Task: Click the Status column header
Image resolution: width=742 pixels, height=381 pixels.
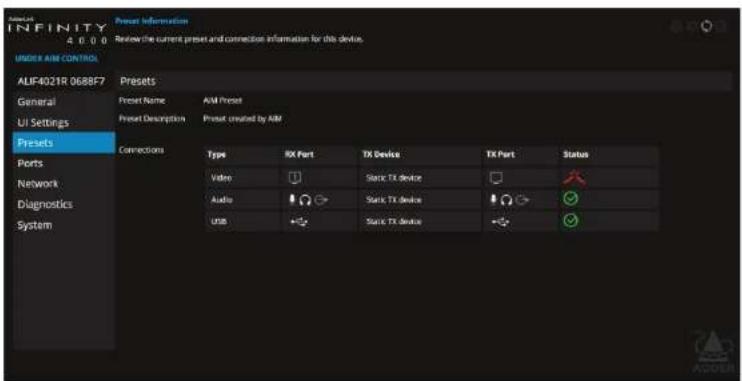Action: (x=575, y=155)
